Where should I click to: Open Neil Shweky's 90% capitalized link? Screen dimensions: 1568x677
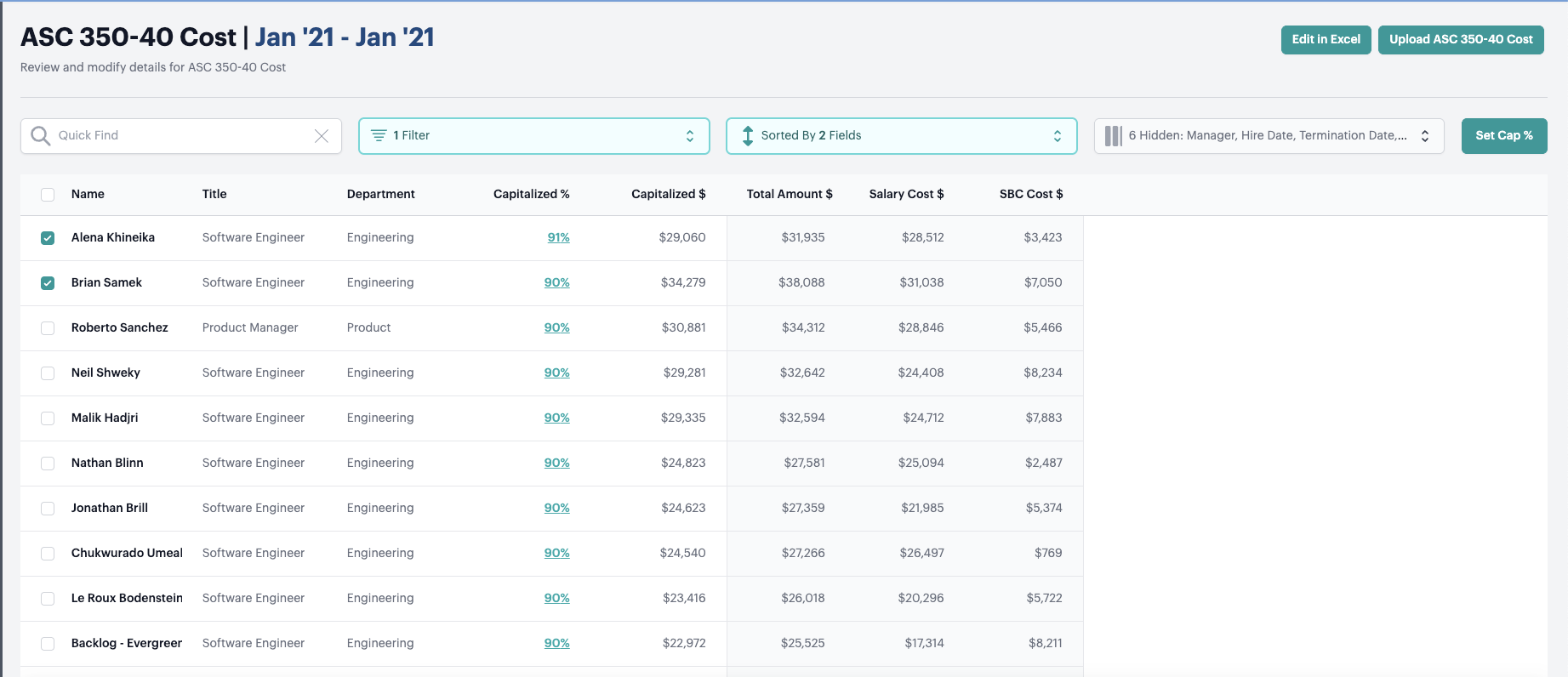point(556,373)
